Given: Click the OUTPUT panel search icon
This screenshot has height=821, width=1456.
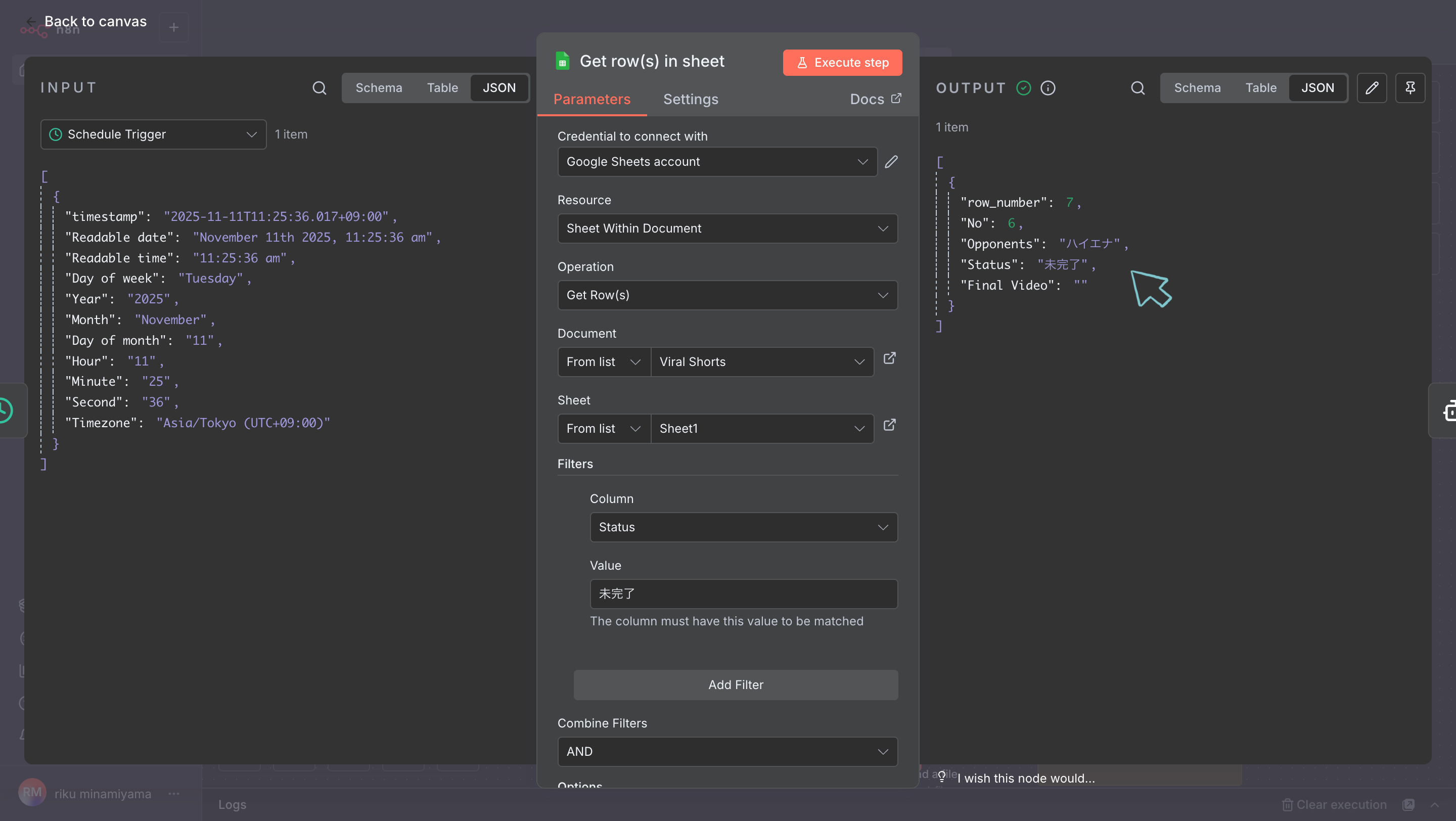Looking at the screenshot, I should click(x=1137, y=87).
